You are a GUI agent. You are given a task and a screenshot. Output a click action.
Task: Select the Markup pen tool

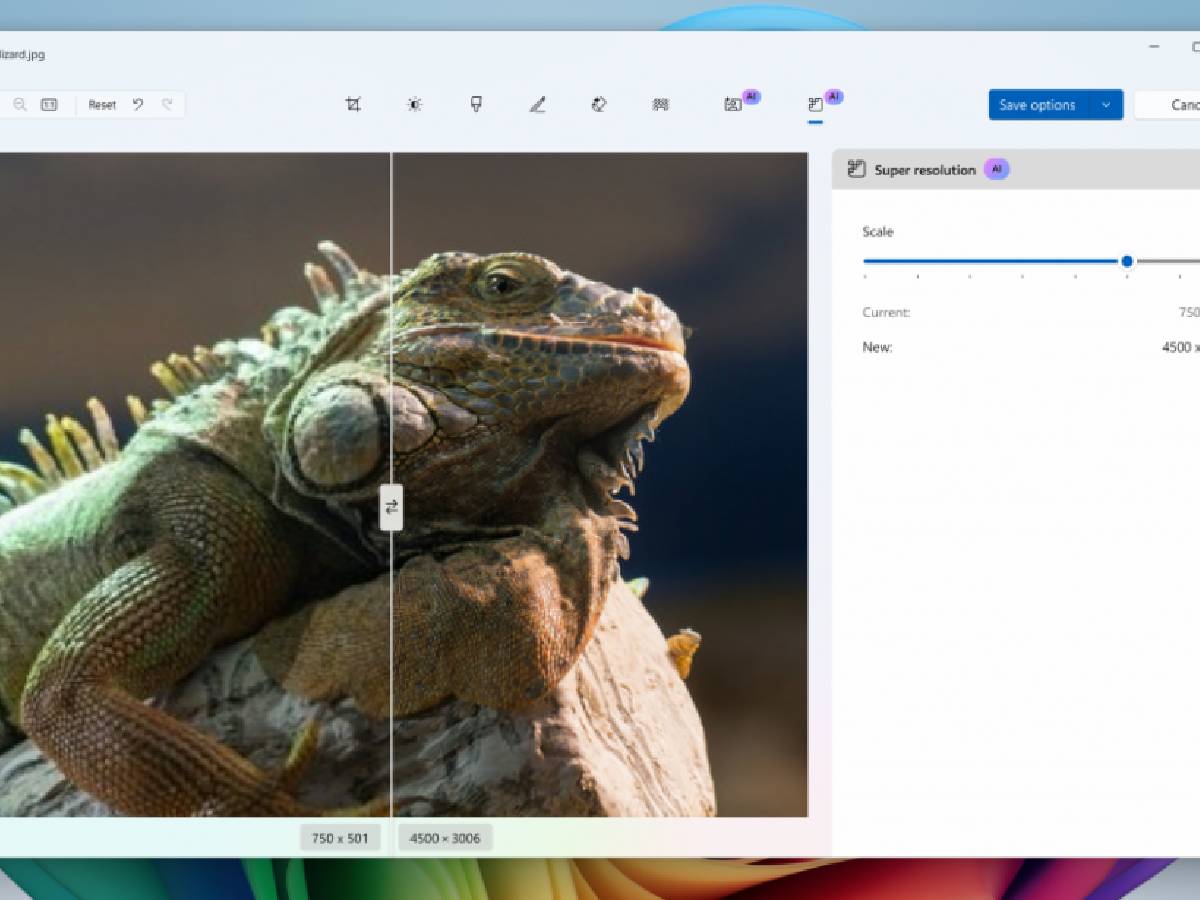point(538,104)
